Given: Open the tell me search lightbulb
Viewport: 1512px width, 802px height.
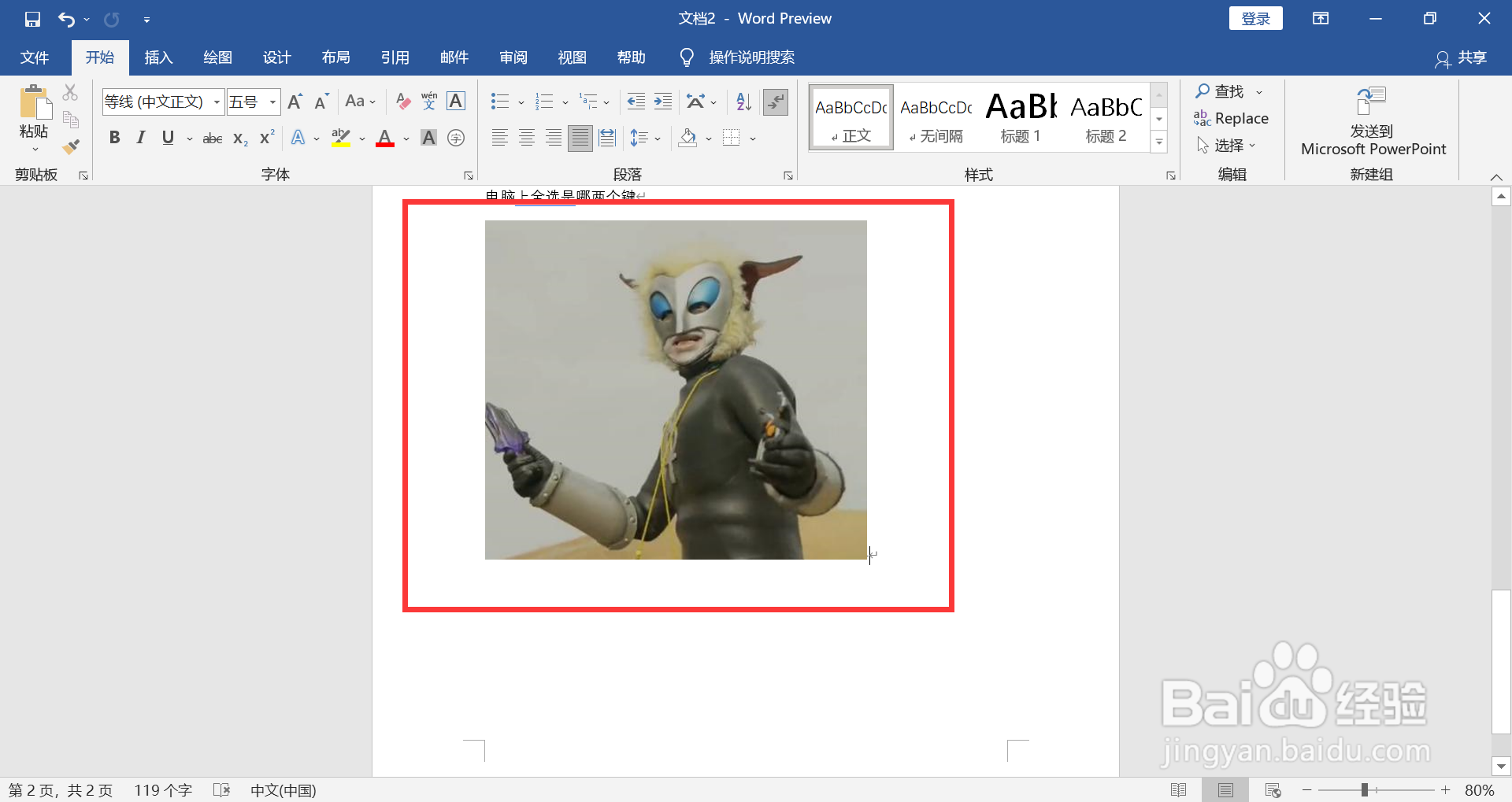Looking at the screenshot, I should tap(687, 57).
